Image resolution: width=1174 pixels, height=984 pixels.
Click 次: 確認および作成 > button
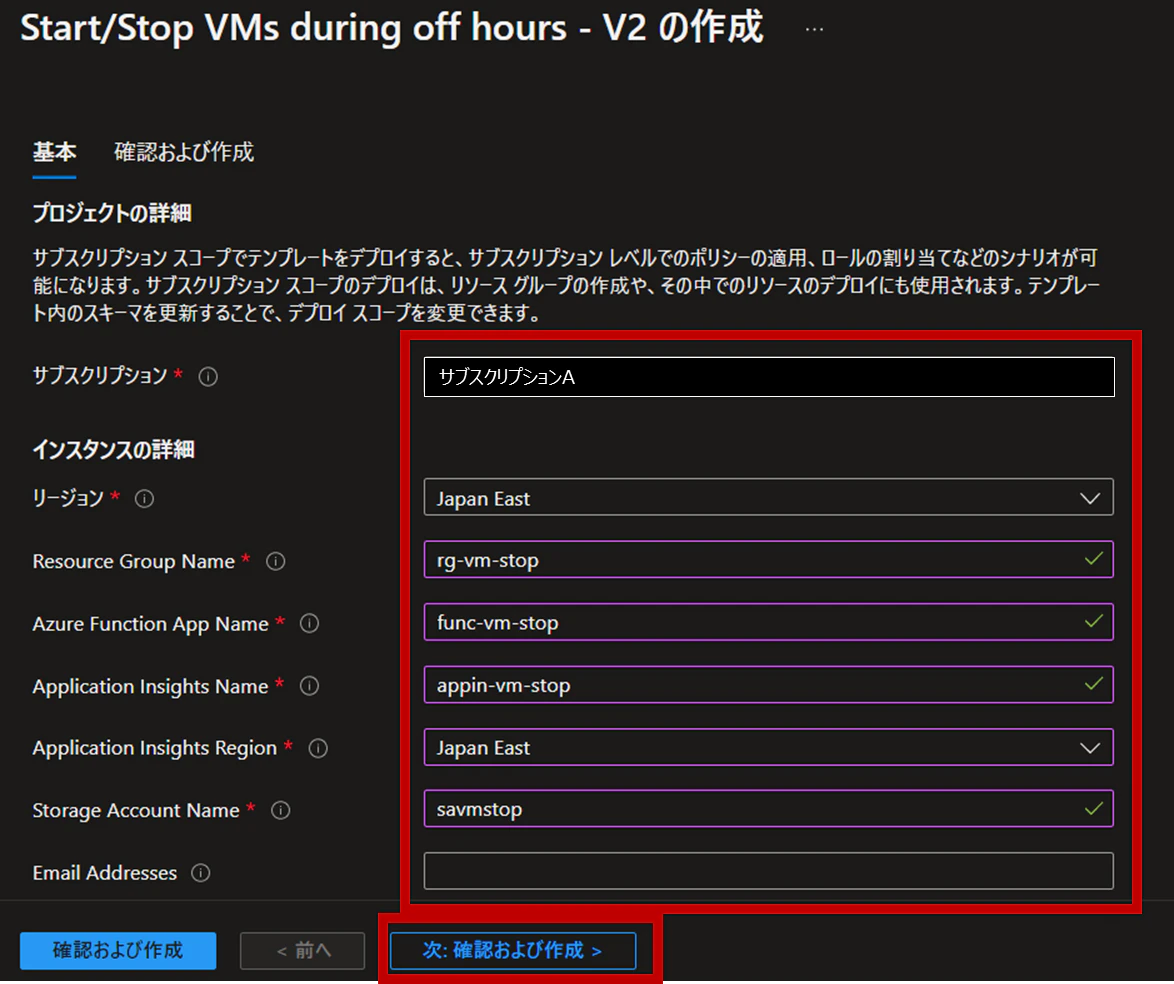(x=513, y=950)
